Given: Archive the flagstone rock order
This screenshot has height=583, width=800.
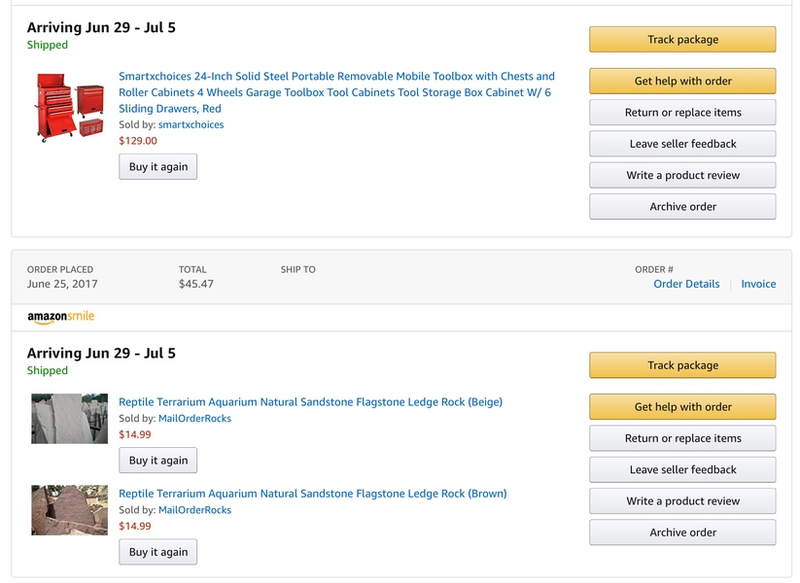Looking at the screenshot, I should [682, 532].
